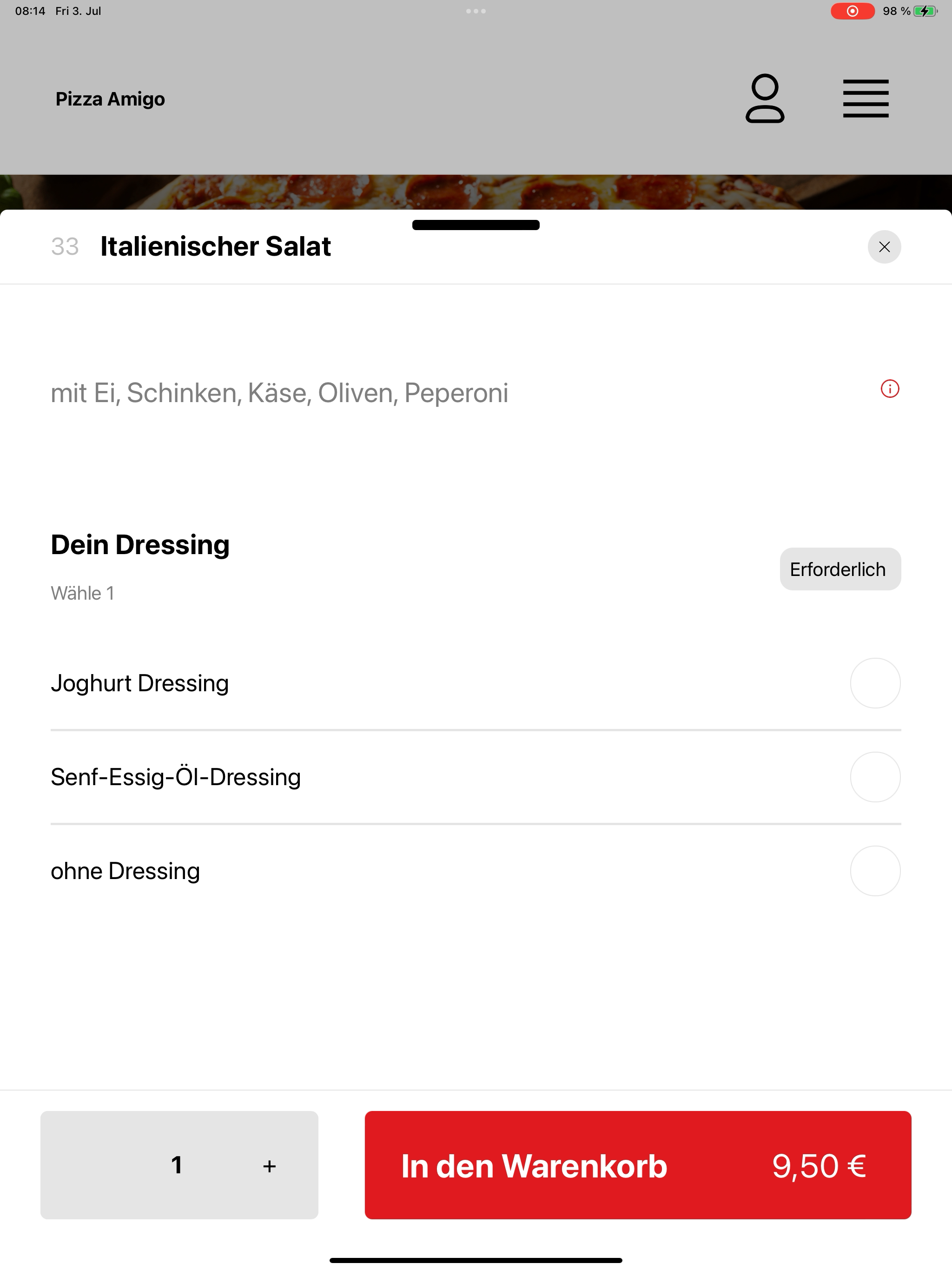Open the user profile icon

765,99
